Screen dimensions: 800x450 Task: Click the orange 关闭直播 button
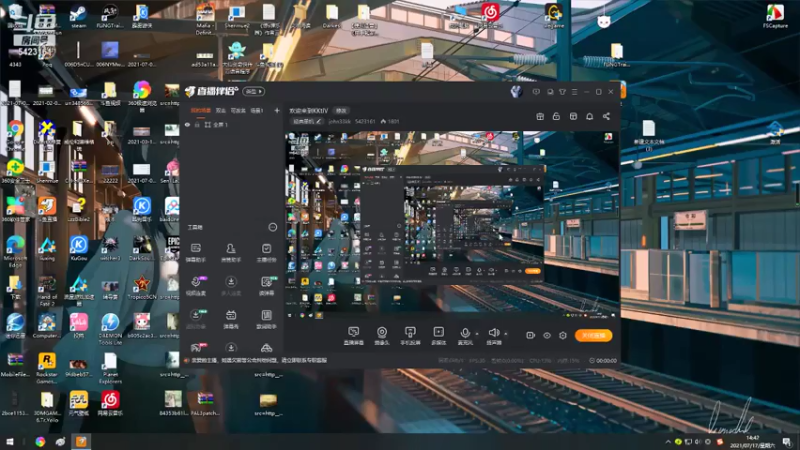(x=593, y=335)
